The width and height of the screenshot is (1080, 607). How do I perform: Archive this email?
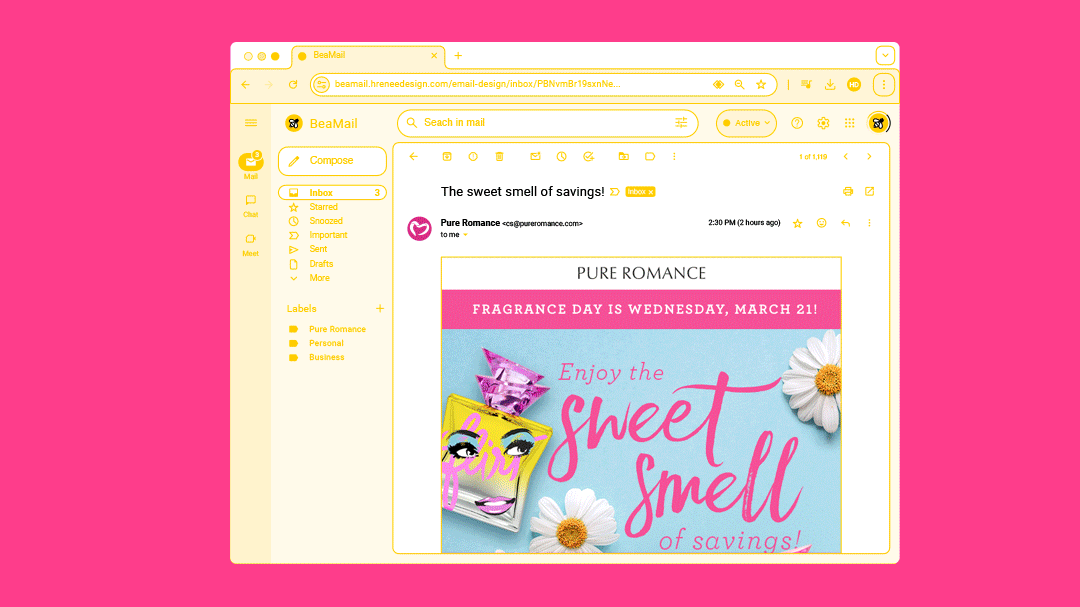(447, 156)
